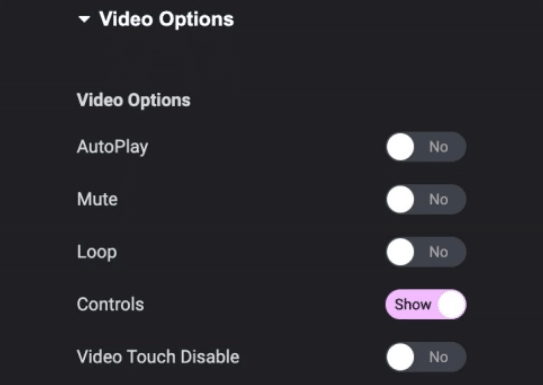
Task: Click the bold Video Options subheading
Action: (x=134, y=100)
